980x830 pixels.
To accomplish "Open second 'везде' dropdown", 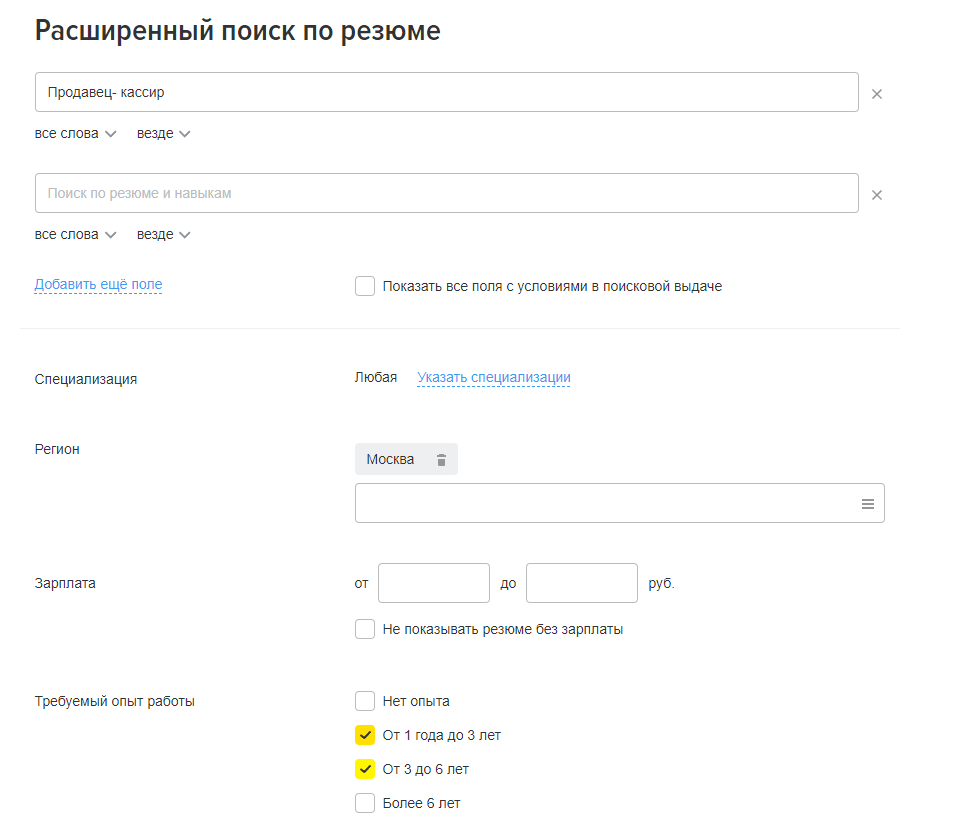I will pos(164,235).
